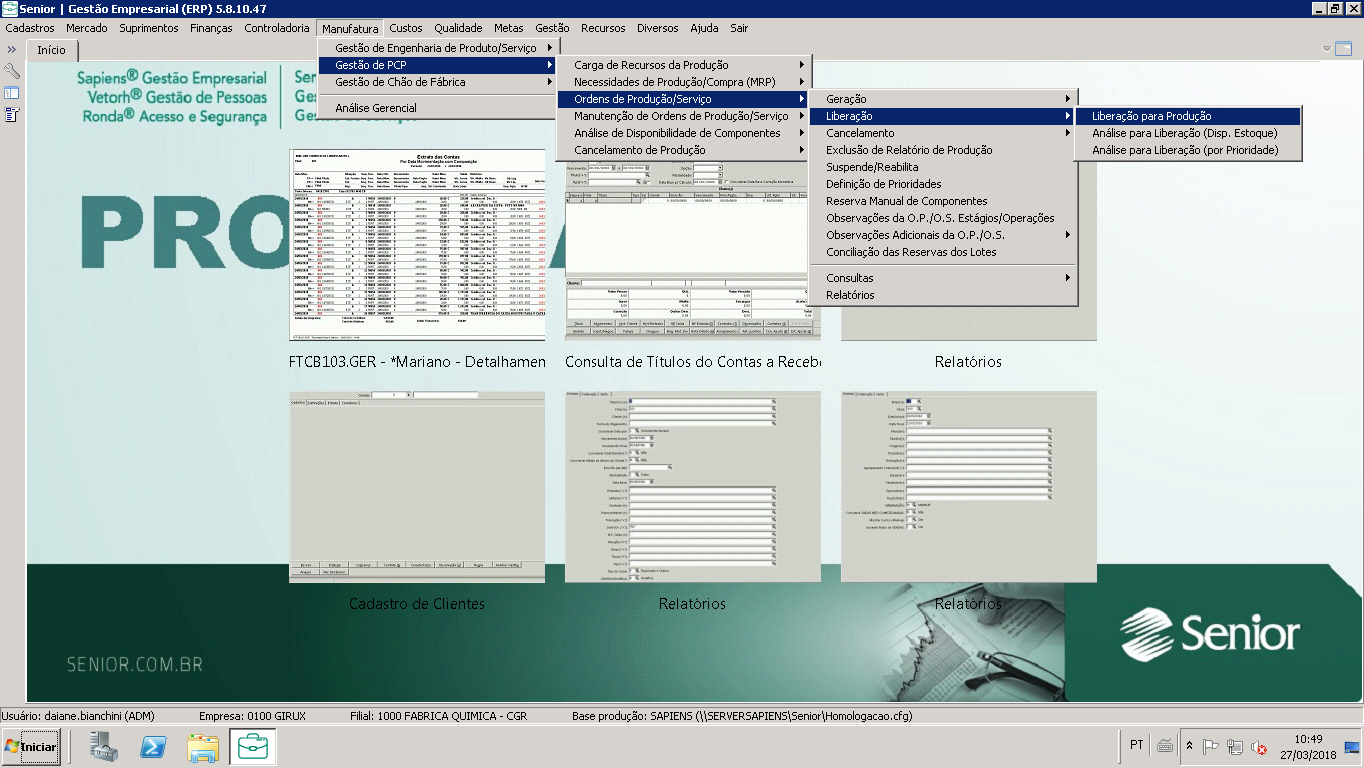This screenshot has width=1364, height=768.
Task: Open the Custos menu
Action: 406,28
